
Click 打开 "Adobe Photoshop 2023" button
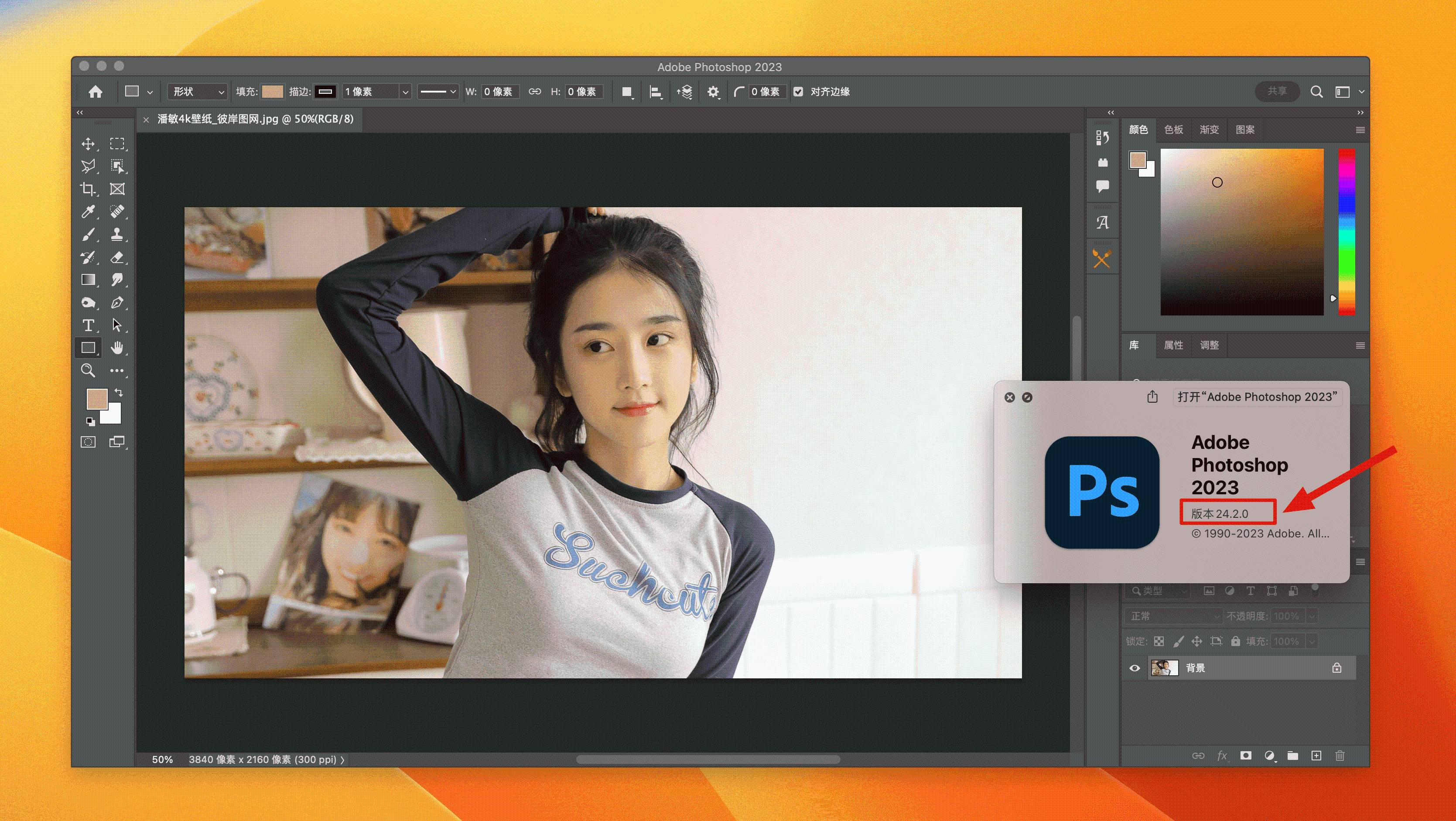(x=1257, y=397)
